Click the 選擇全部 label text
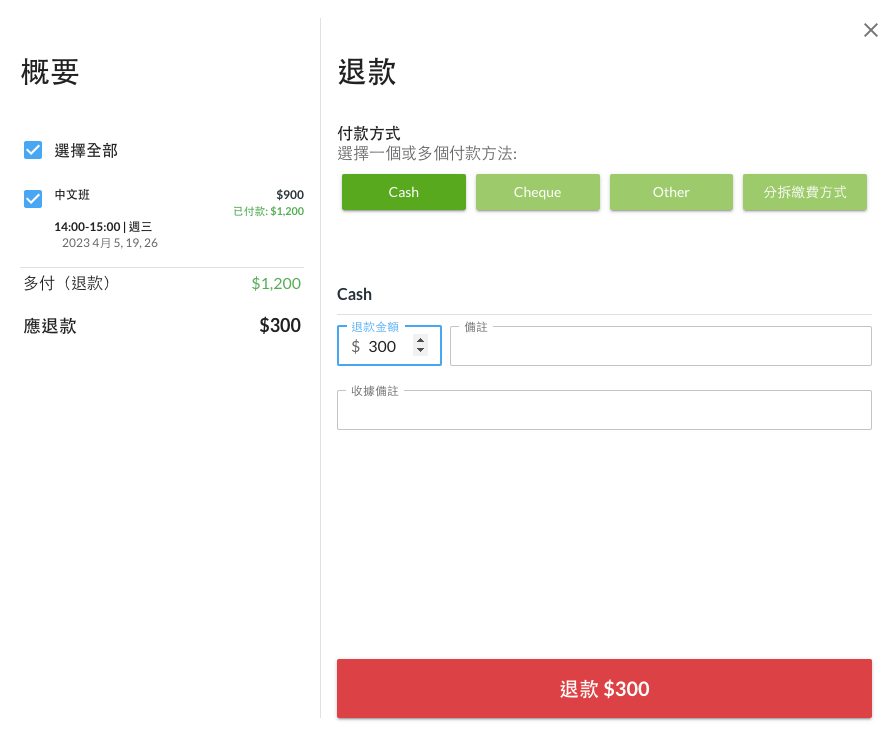 (x=86, y=151)
